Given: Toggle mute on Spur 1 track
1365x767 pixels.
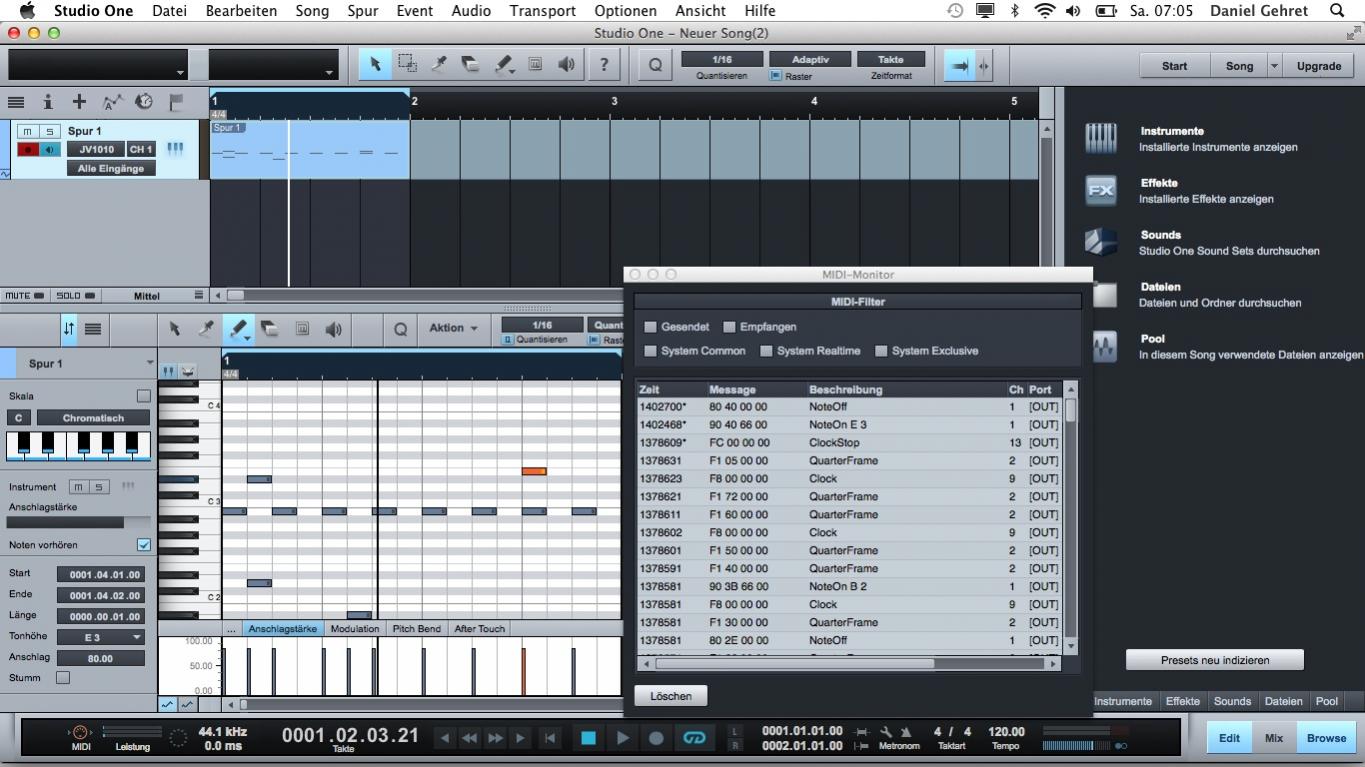Looking at the screenshot, I should pos(28,131).
